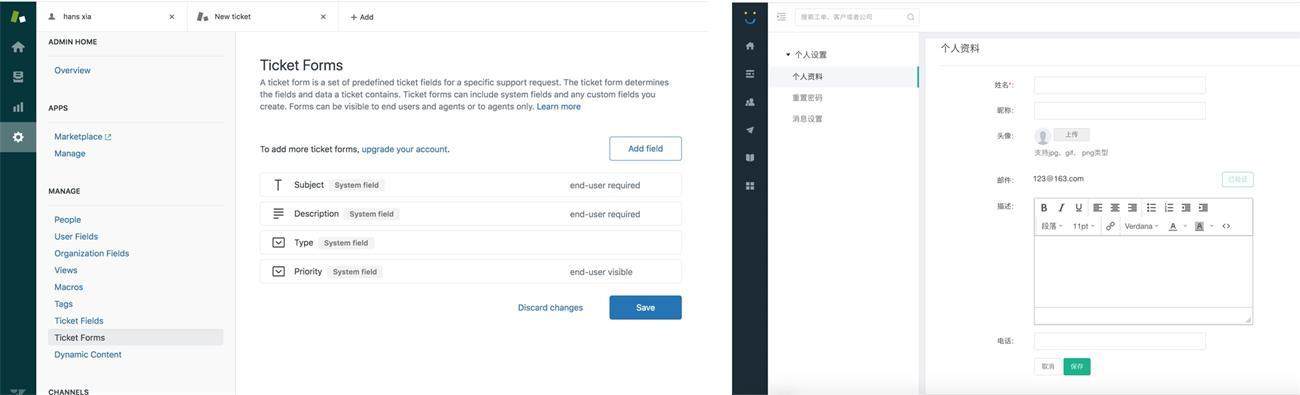Increase indent in editor
This screenshot has height=395, width=1300.
coord(1203,208)
